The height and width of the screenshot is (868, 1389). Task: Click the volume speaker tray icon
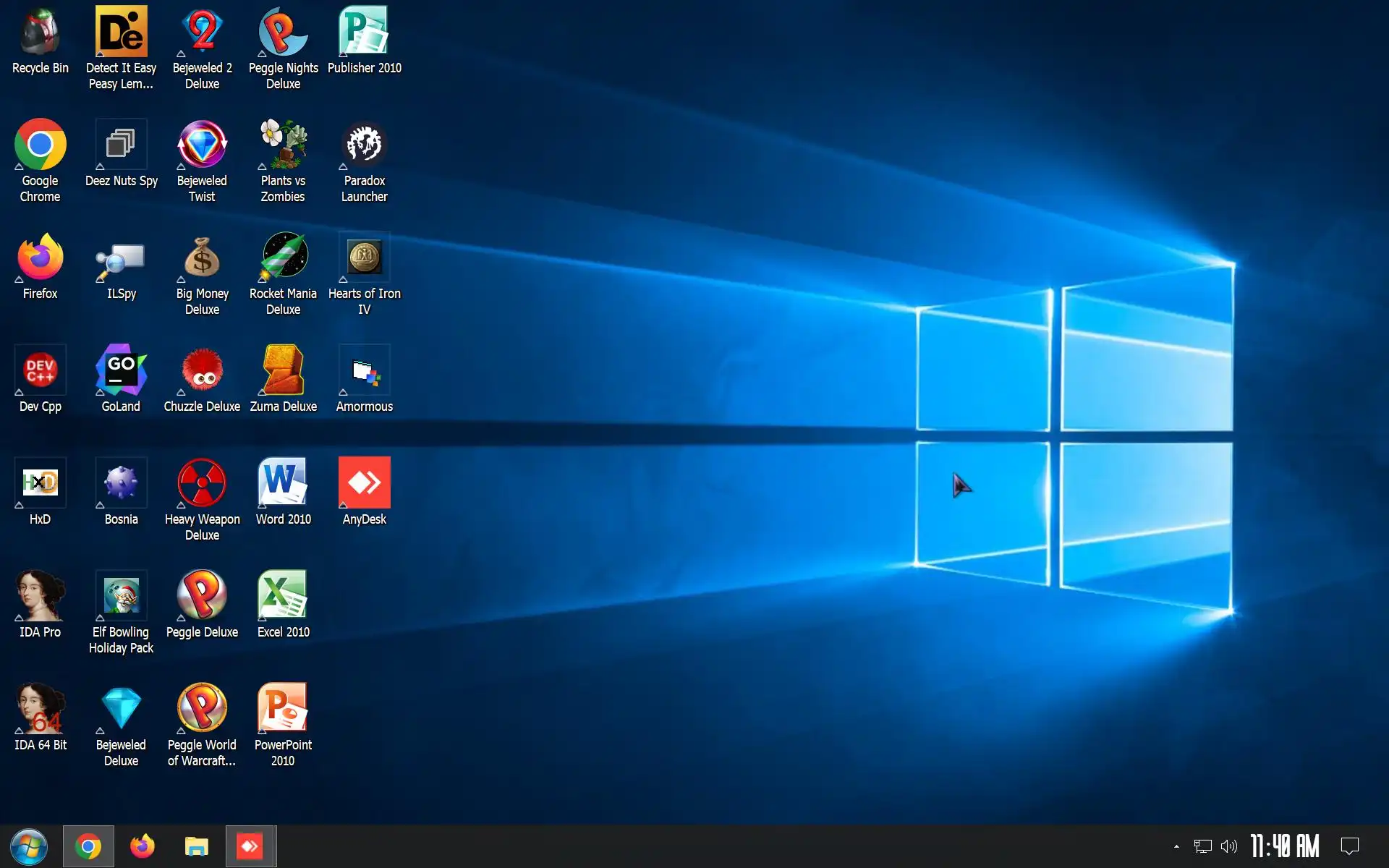click(x=1228, y=846)
